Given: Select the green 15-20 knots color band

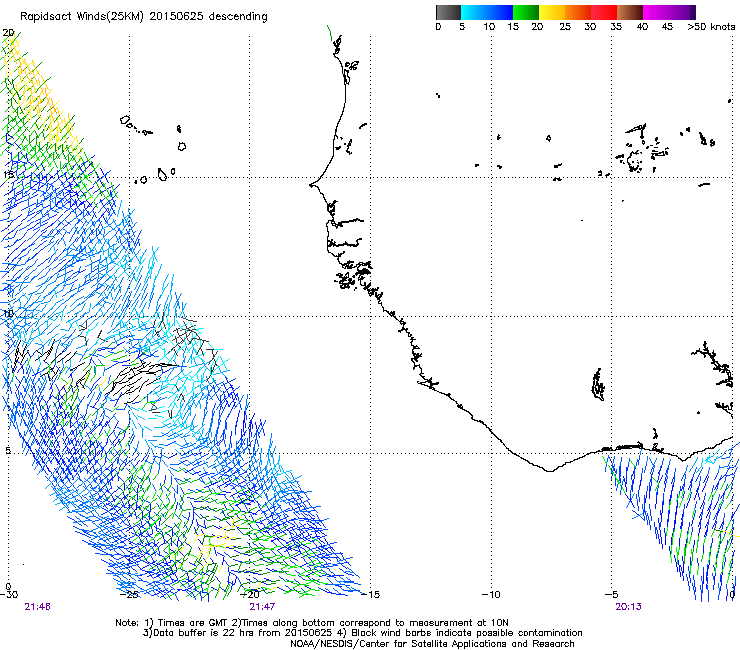Looking at the screenshot, I should (x=526, y=12).
